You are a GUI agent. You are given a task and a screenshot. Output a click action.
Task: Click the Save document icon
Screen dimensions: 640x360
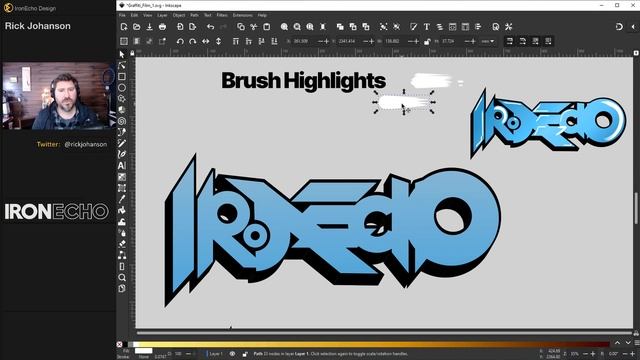[149, 27]
